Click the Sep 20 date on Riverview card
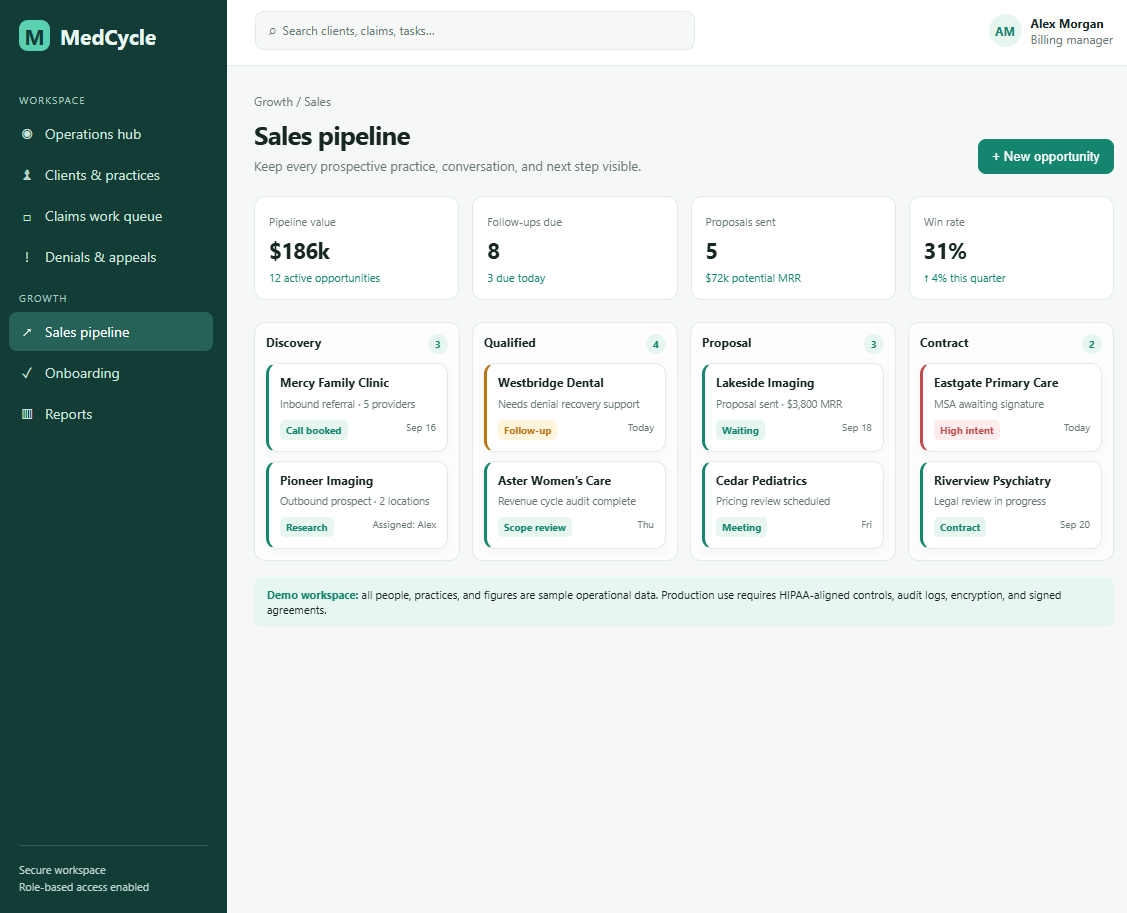1127x913 pixels. pyautogui.click(x=1075, y=525)
